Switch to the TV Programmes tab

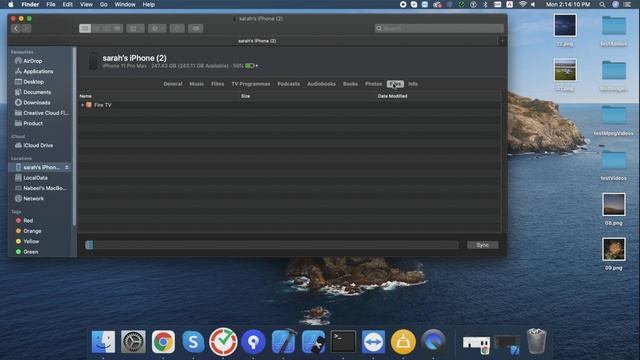(251, 84)
